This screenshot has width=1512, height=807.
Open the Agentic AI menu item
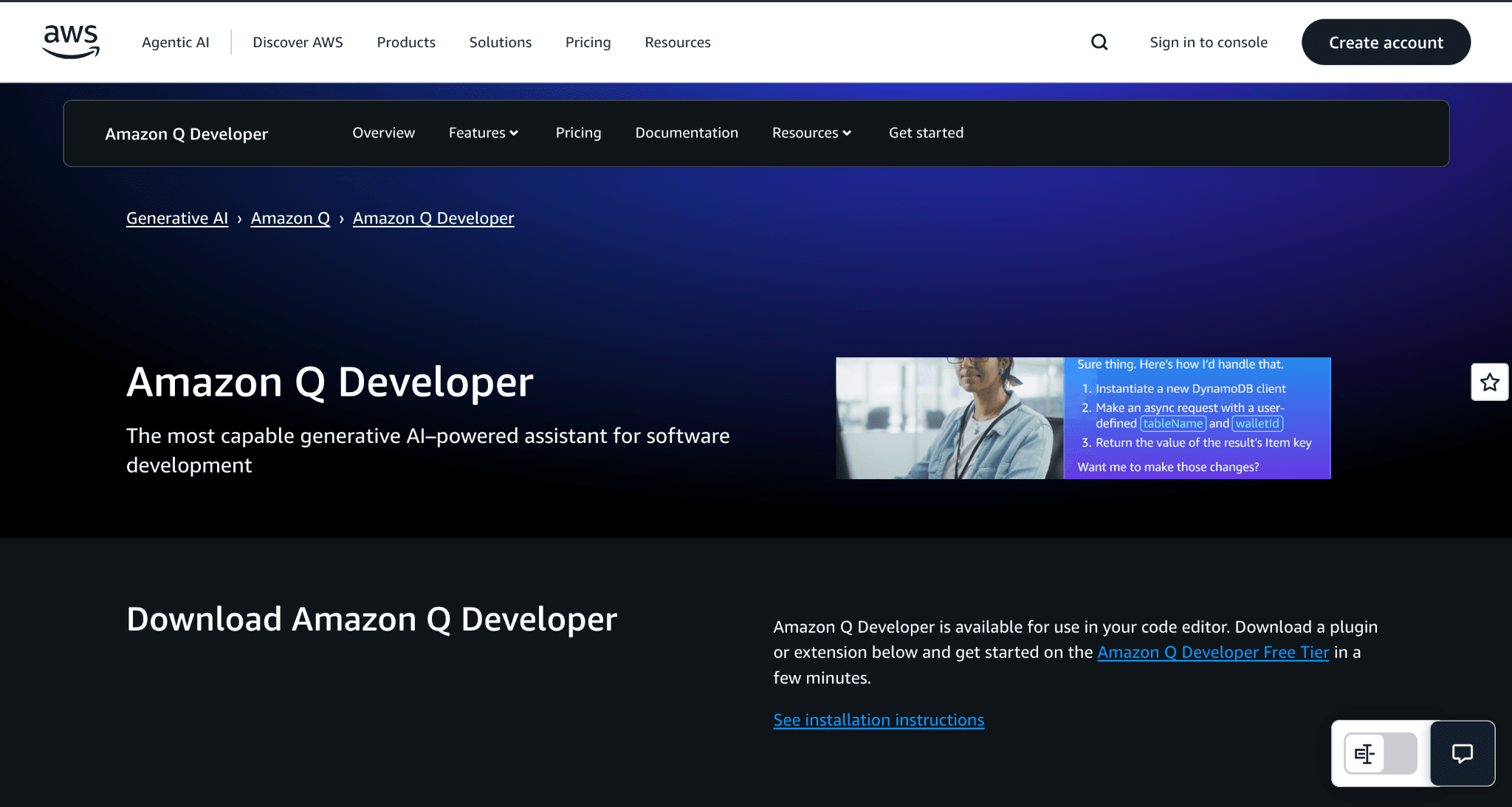[x=176, y=42]
